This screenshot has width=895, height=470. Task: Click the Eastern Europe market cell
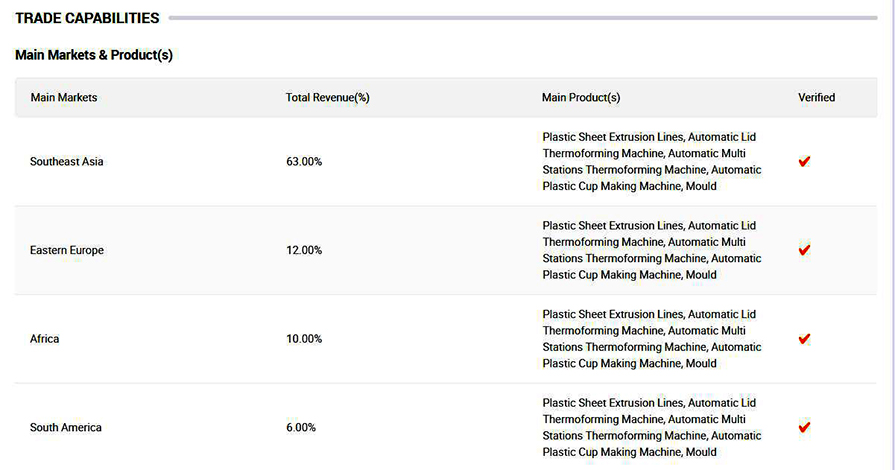tap(67, 250)
